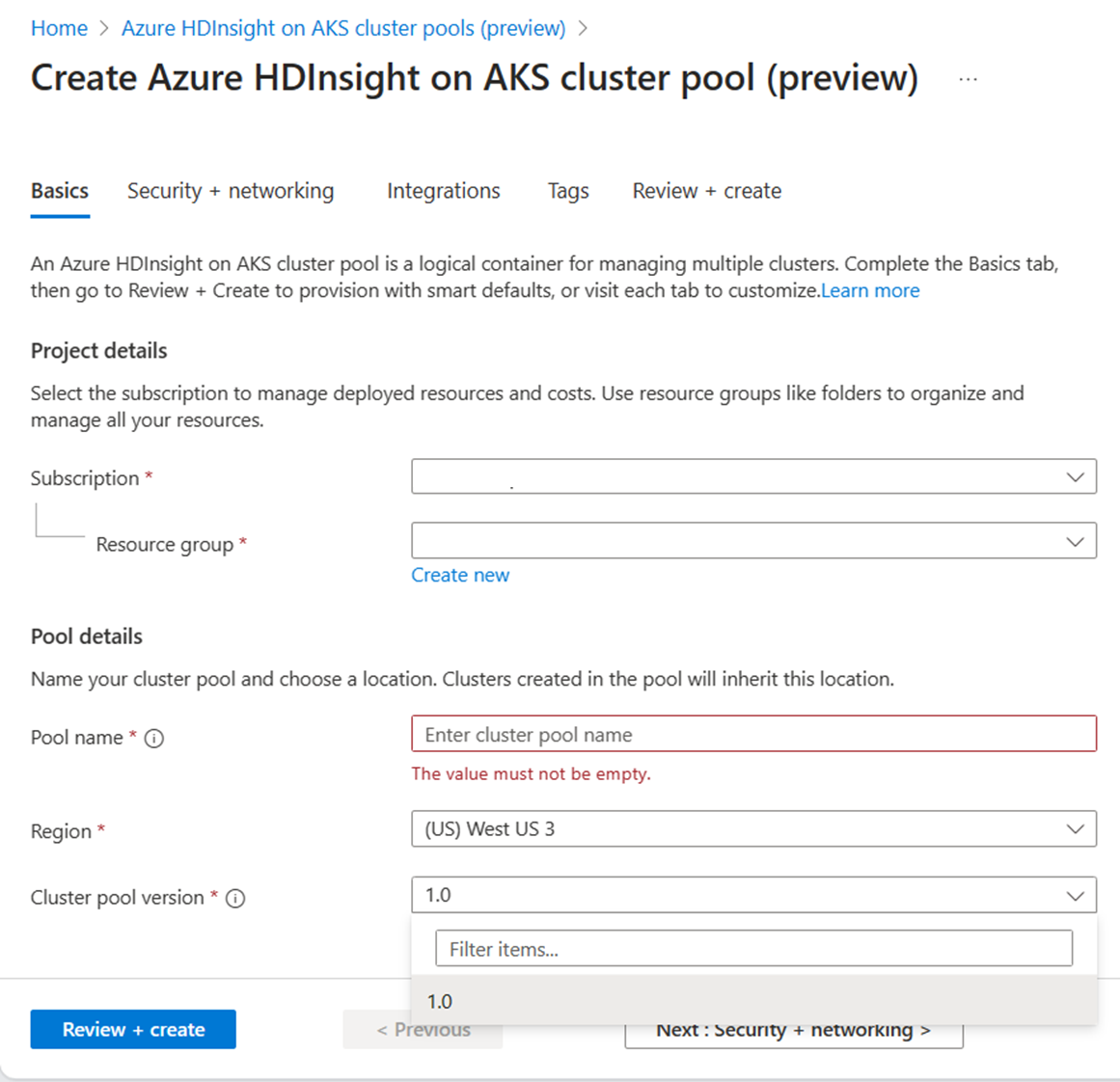Click Next: Security + networking button
Screen dimensions: 1120x1082
click(793, 1032)
